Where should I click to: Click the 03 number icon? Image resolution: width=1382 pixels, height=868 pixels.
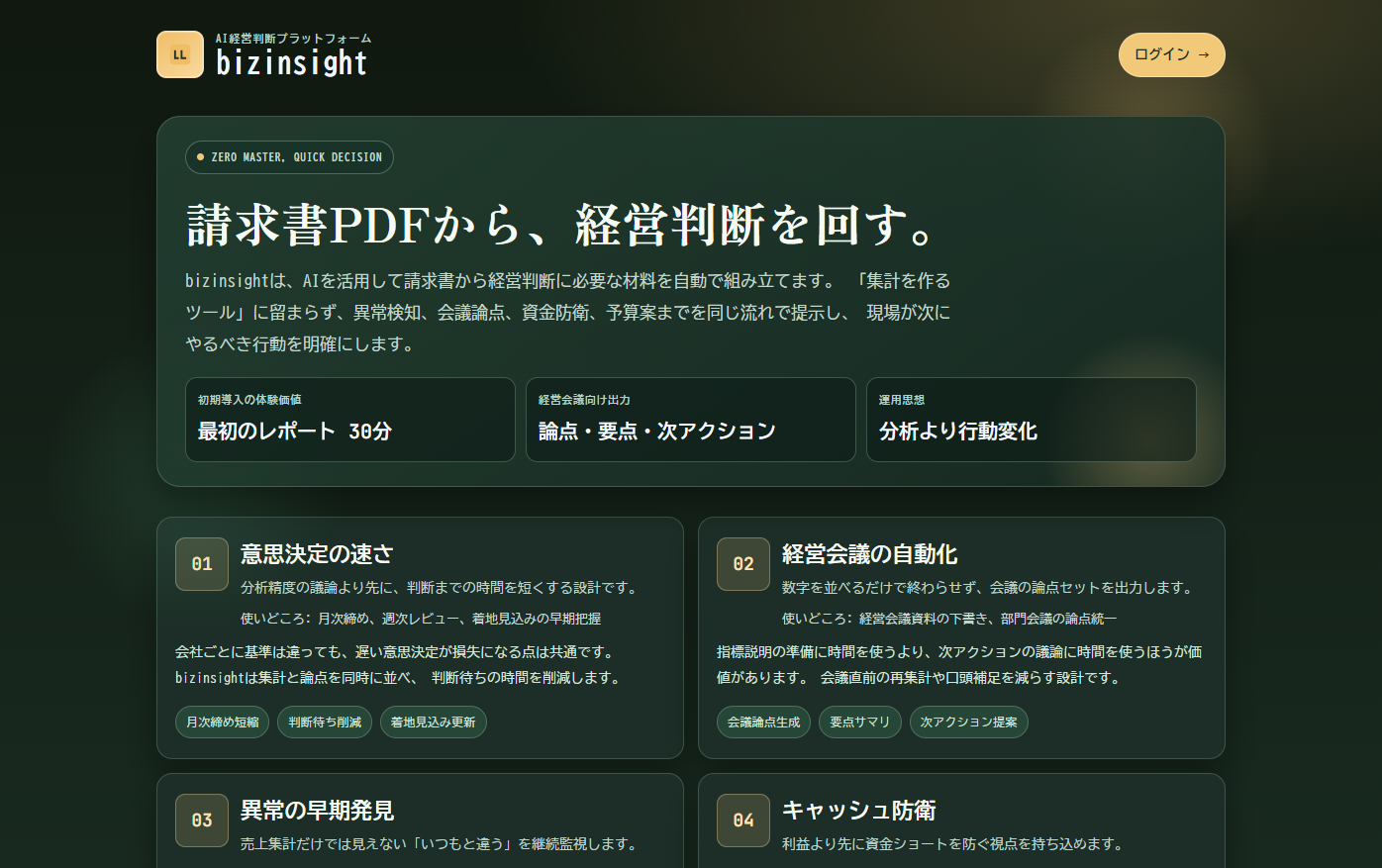(202, 820)
